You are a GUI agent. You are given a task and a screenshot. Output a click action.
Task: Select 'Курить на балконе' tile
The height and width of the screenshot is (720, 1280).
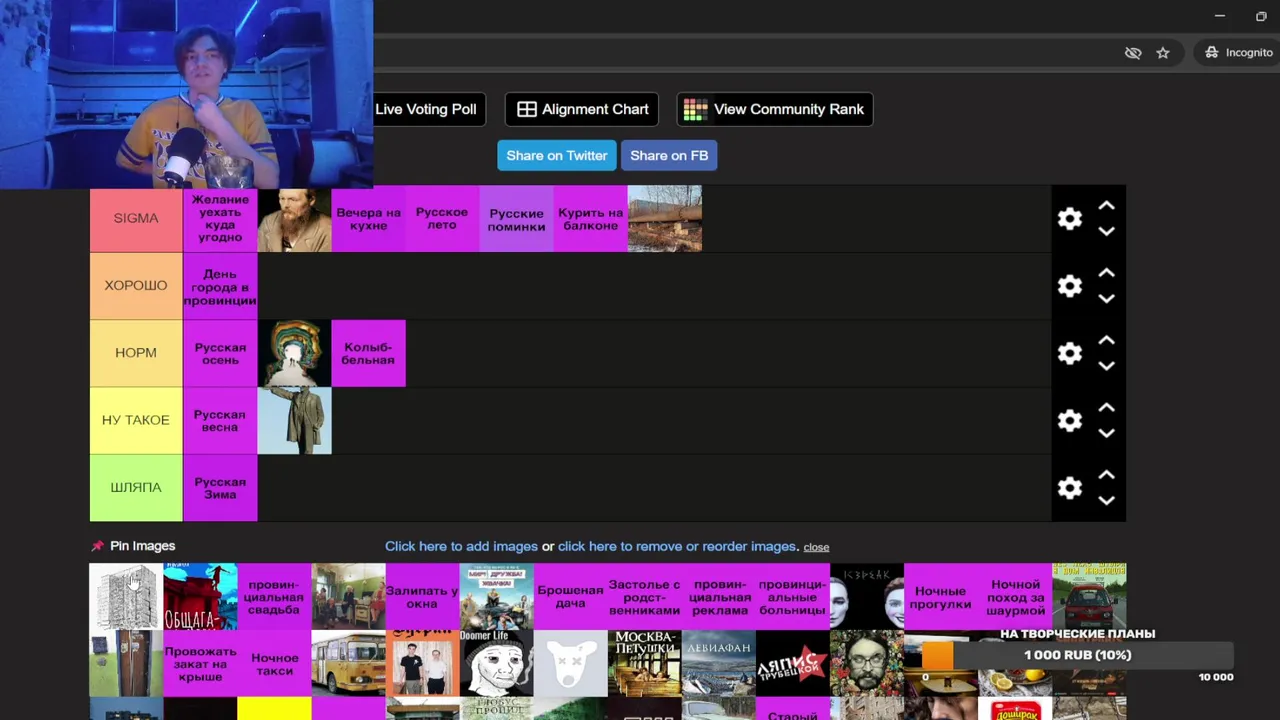tap(590, 218)
